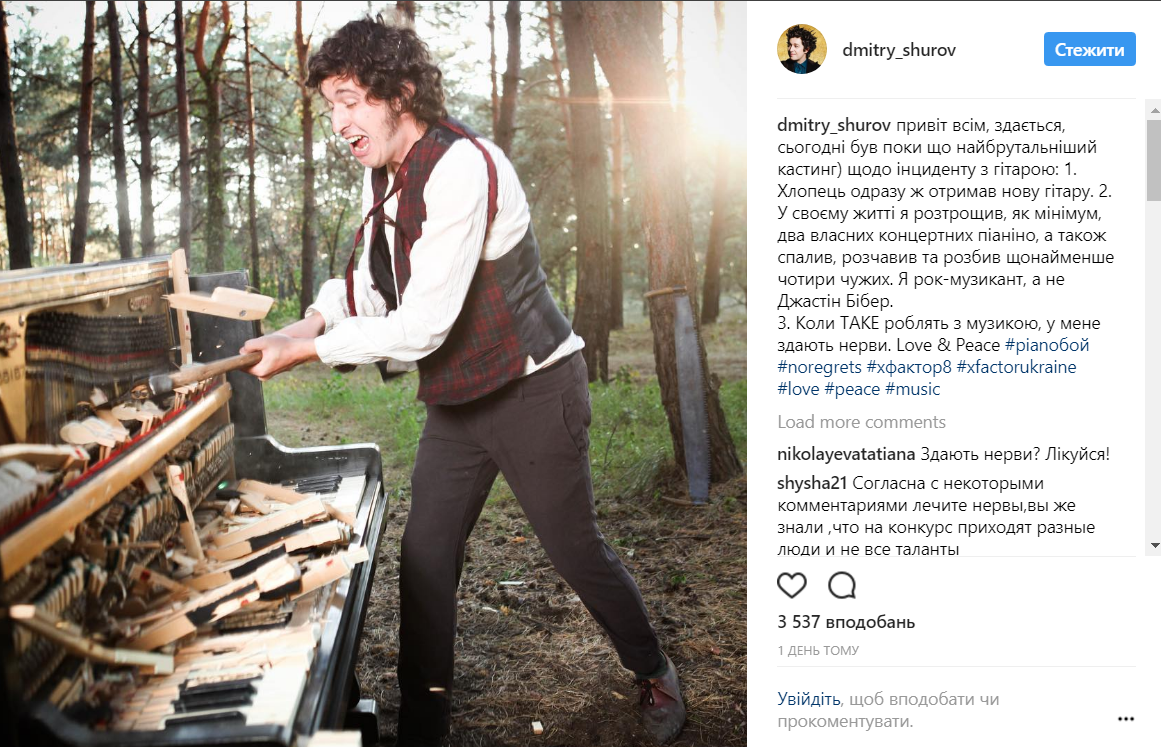The height and width of the screenshot is (747, 1161).
Task: Open the three-dot more options menu
Action: coord(1126,719)
